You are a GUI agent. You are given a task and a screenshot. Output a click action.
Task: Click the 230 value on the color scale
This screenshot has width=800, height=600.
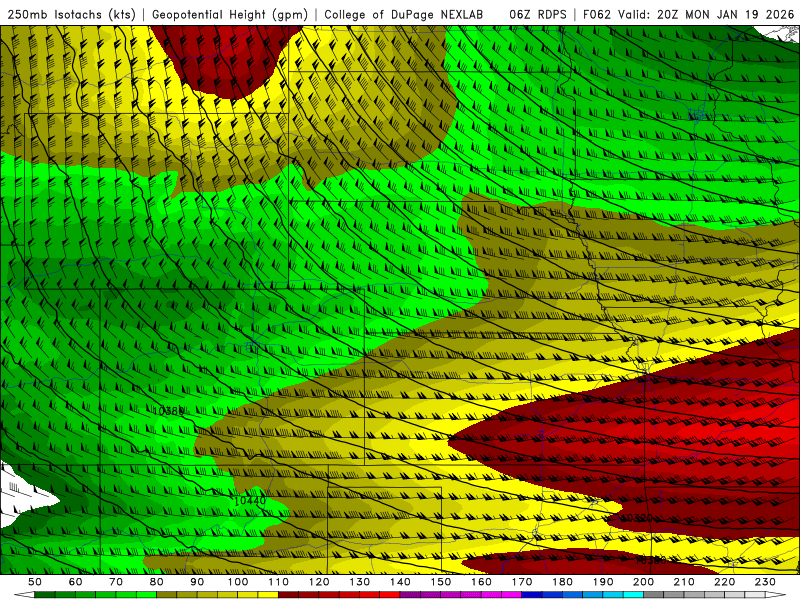coord(765,582)
